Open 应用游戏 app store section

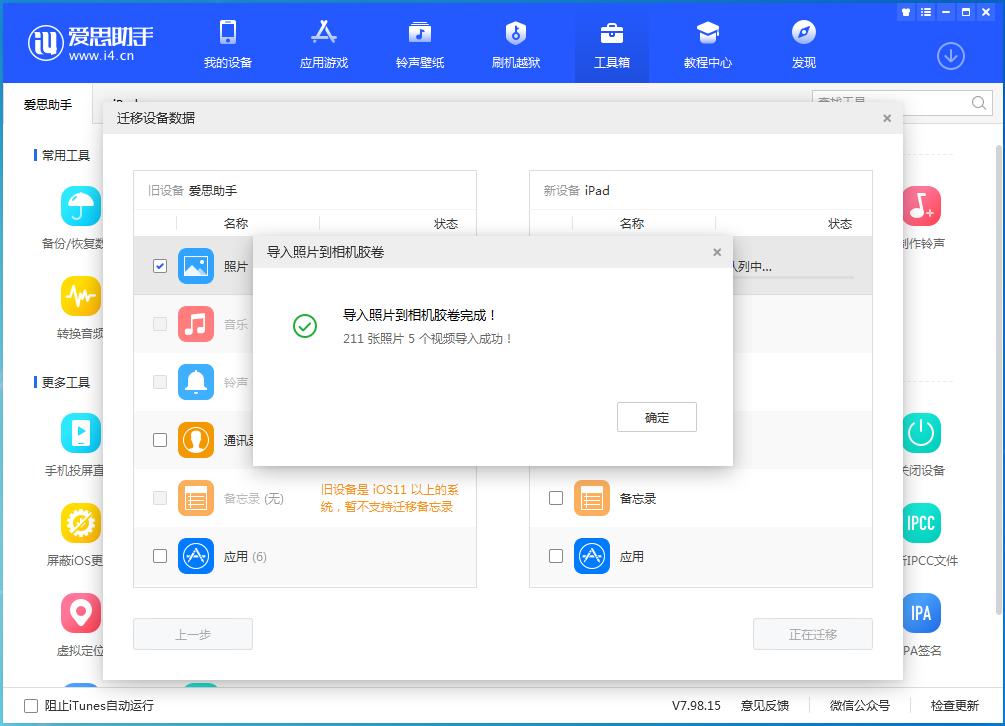click(x=324, y=45)
